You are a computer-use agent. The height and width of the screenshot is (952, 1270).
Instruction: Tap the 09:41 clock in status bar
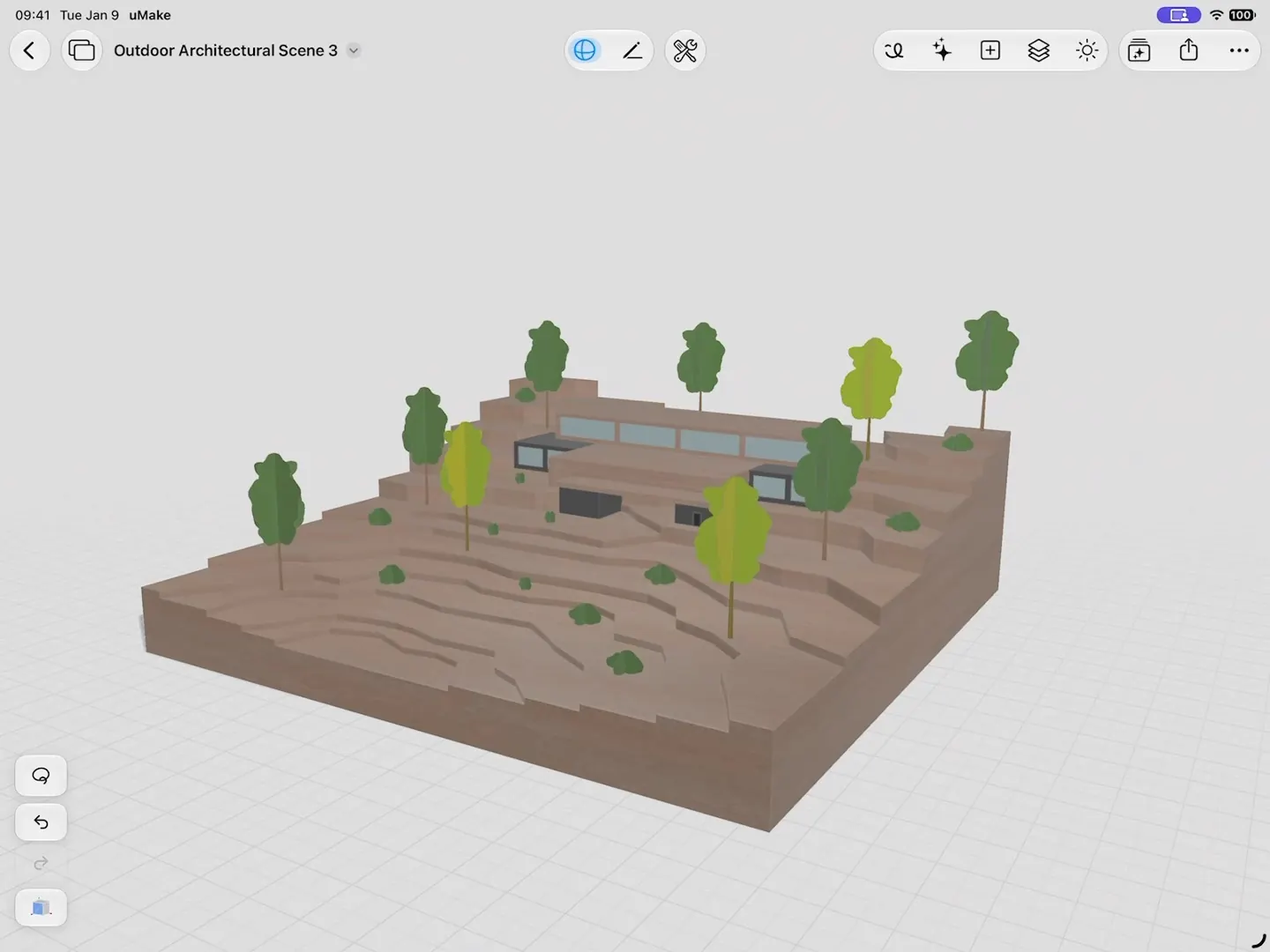[33, 15]
